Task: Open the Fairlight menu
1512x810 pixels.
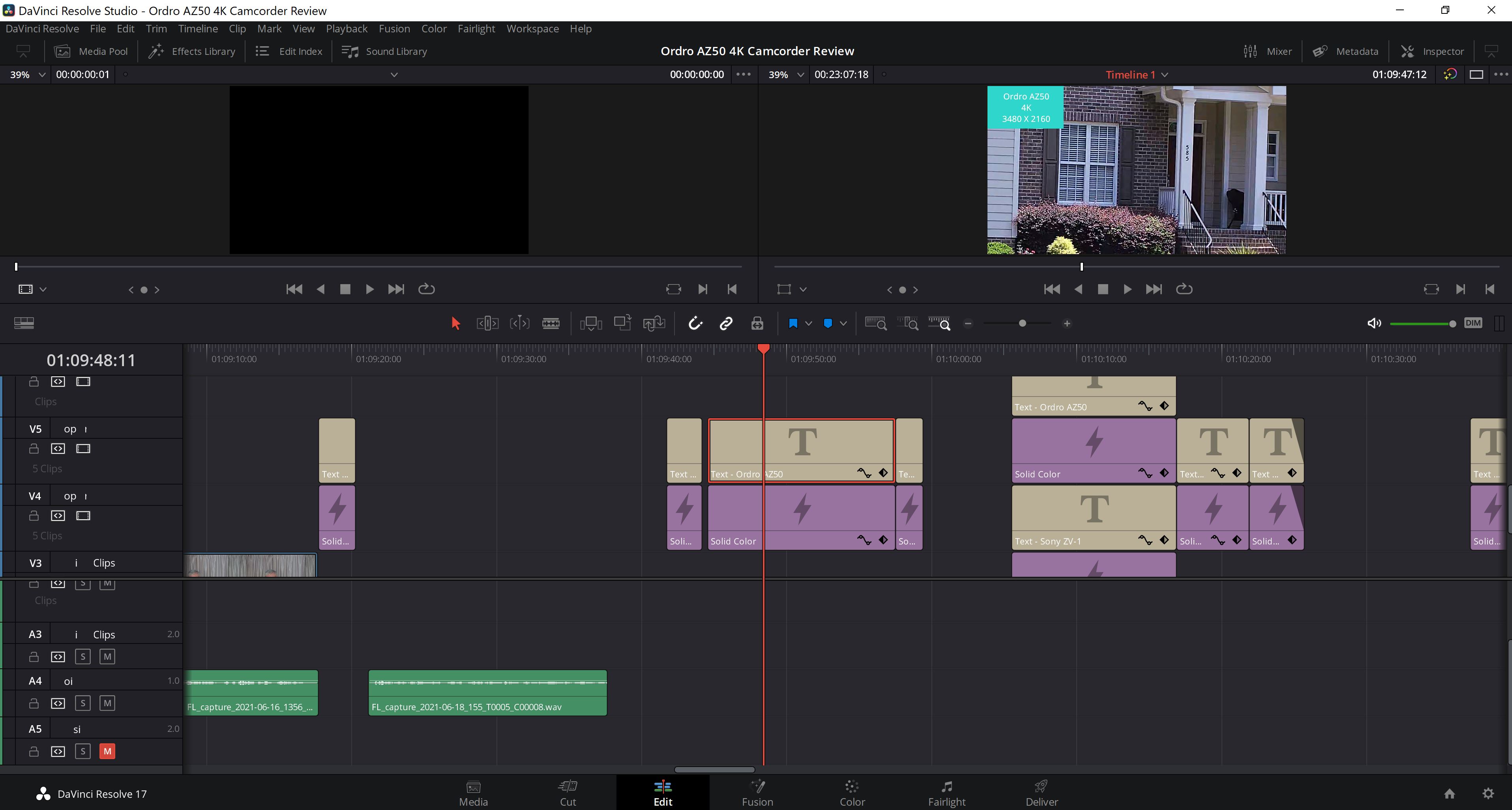Action: click(476, 28)
